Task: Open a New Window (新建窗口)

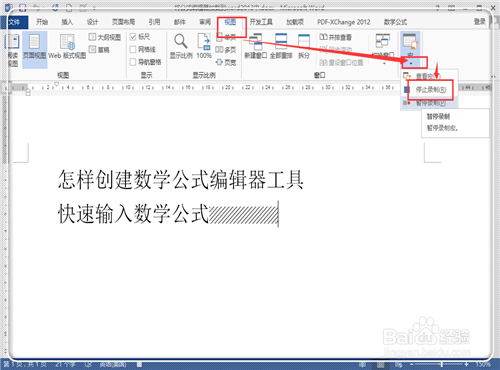Action: pyautogui.click(x=256, y=47)
